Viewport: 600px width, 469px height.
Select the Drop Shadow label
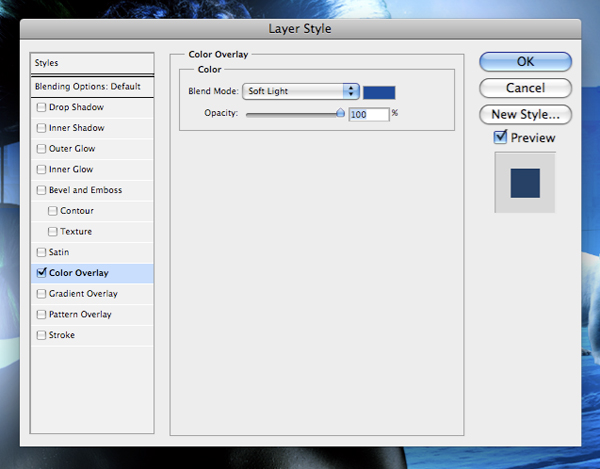click(x=76, y=107)
